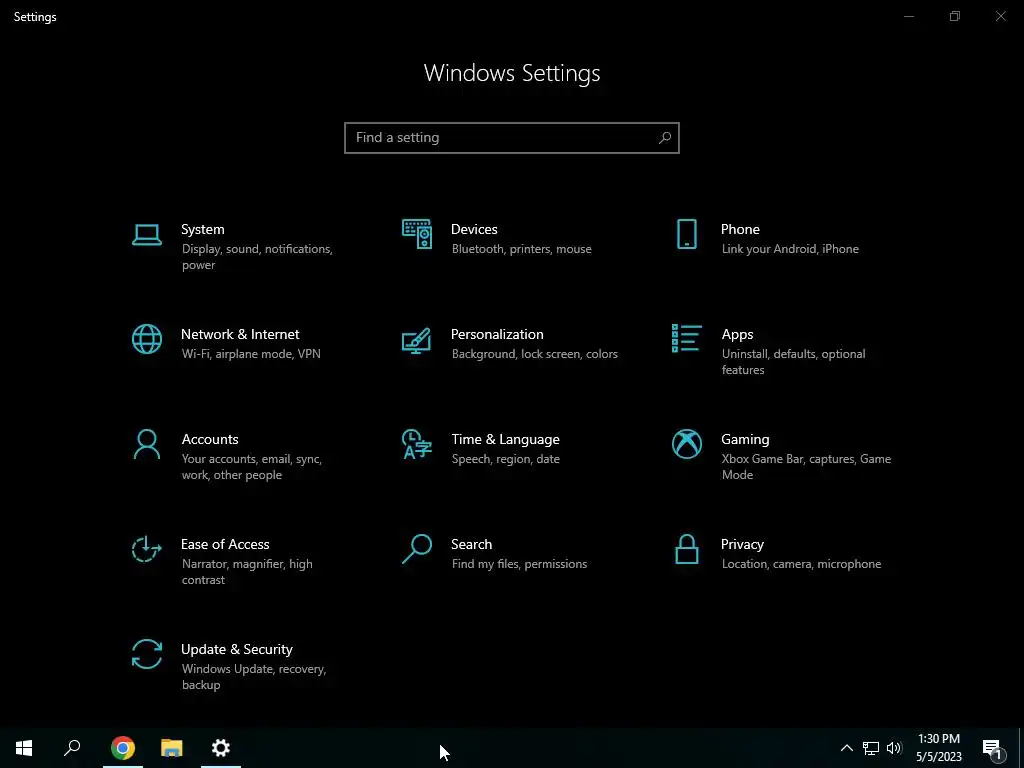Show hidden system tray icons
Image resolution: width=1024 pixels, height=768 pixels.
pos(846,748)
